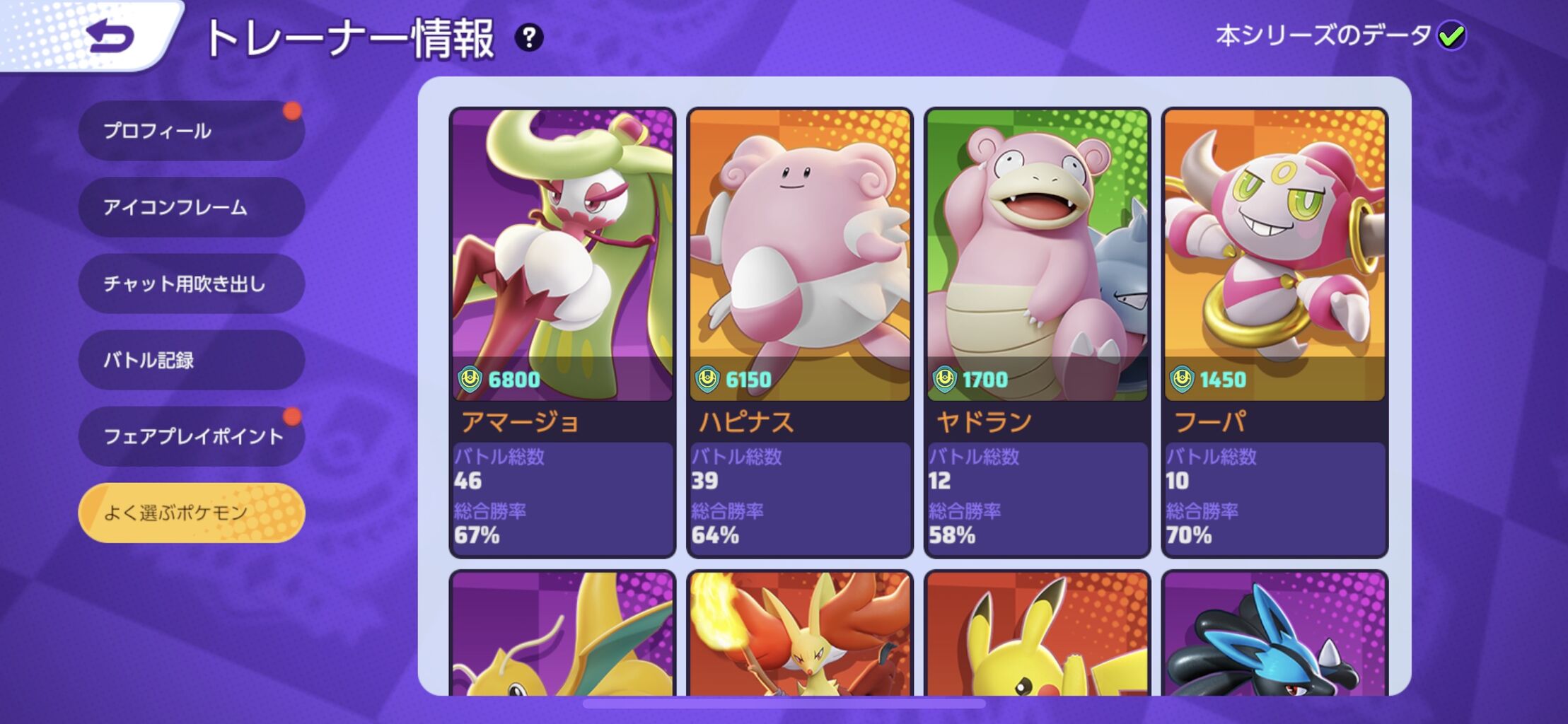
Task: Open the バトル記録 section
Action: click(x=192, y=360)
